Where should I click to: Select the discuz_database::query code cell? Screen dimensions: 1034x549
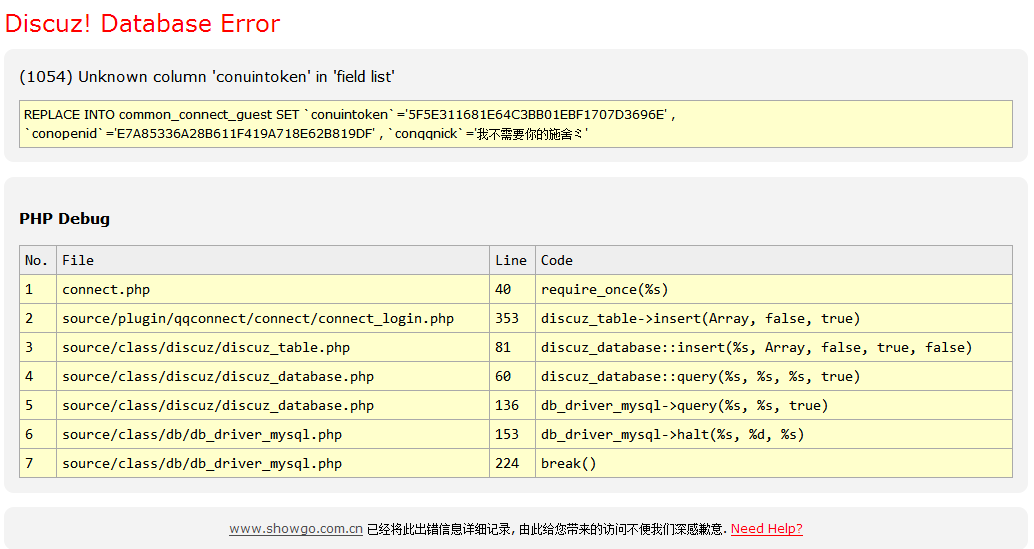coord(774,376)
